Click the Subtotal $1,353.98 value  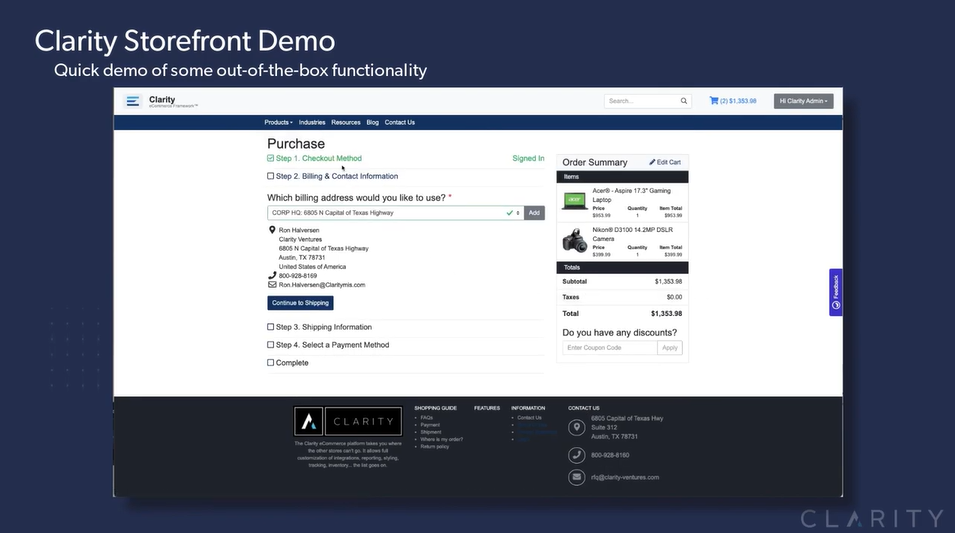coord(668,281)
